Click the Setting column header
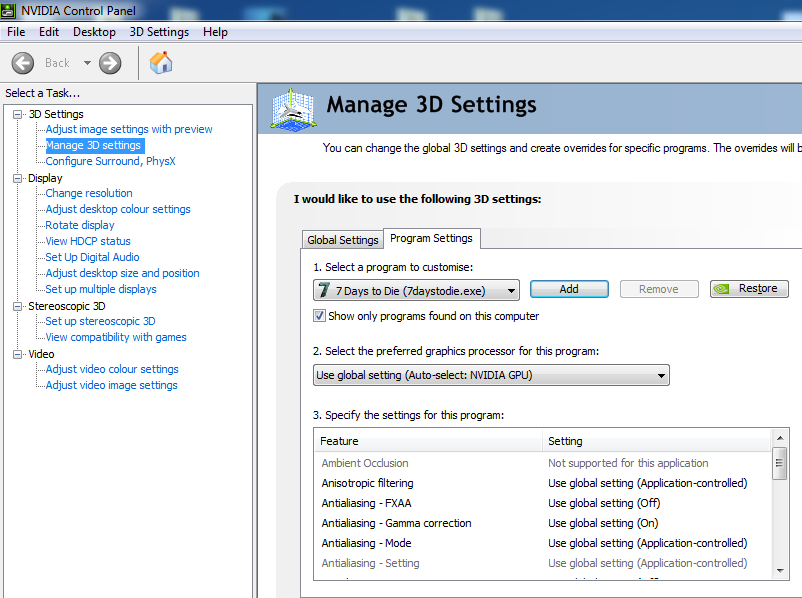 pos(657,441)
